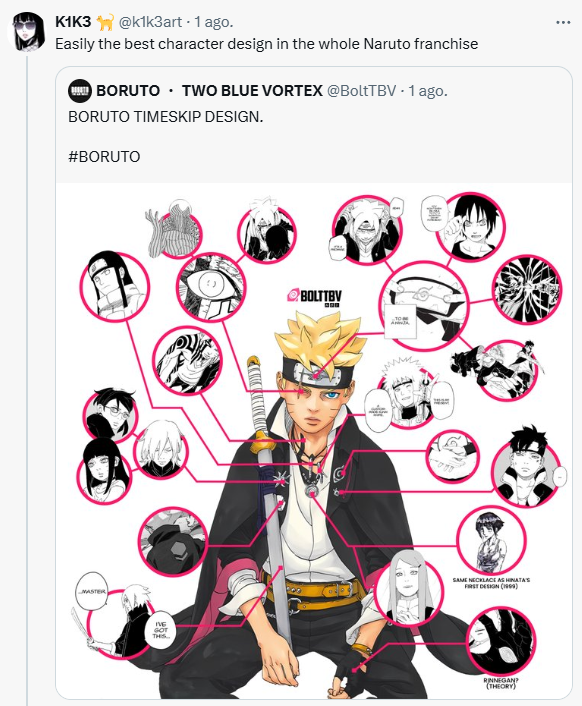Open the #BORUTO hashtag
This screenshot has height=706, width=582.
(x=104, y=157)
